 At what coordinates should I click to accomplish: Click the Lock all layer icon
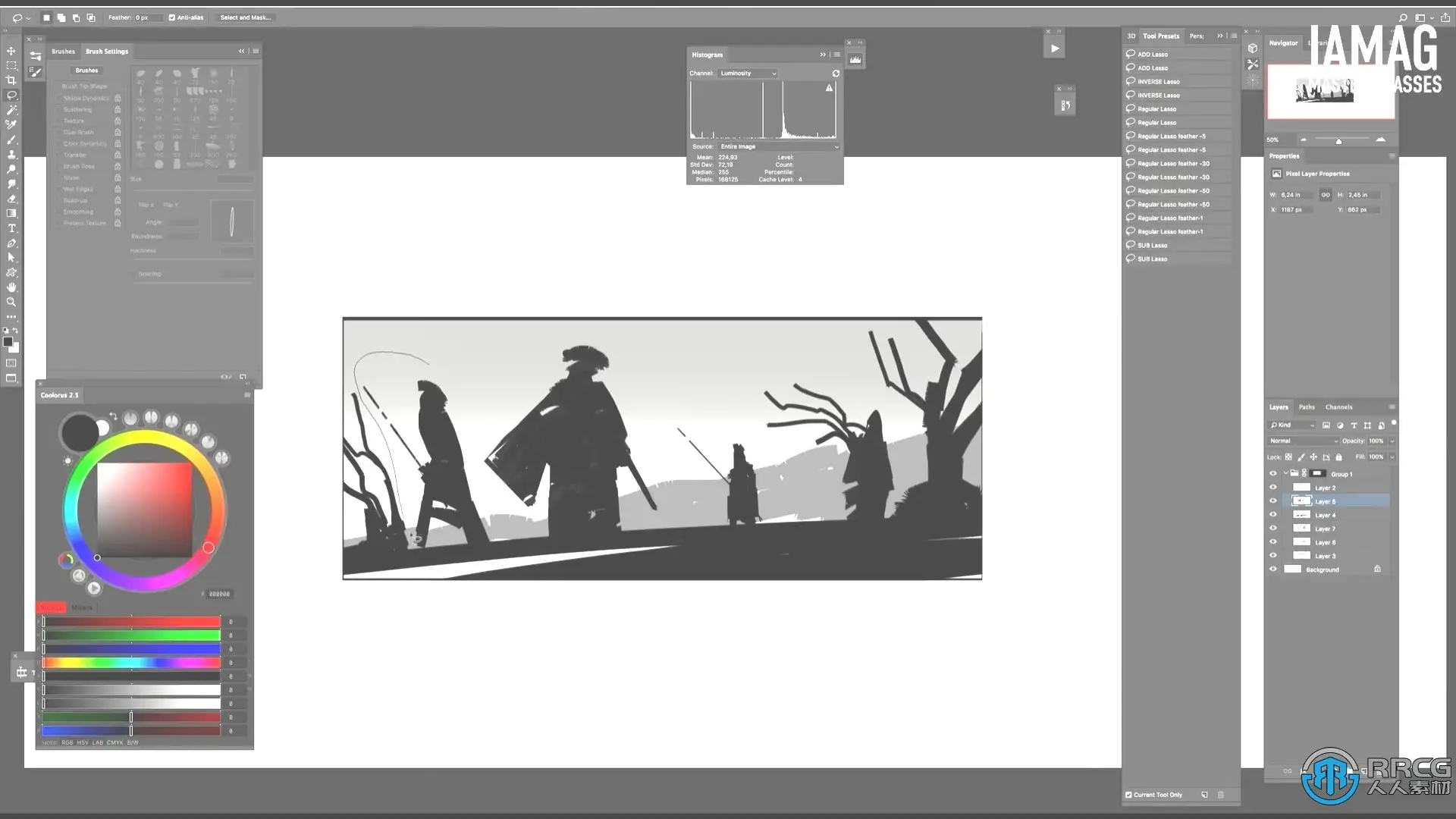1338,457
